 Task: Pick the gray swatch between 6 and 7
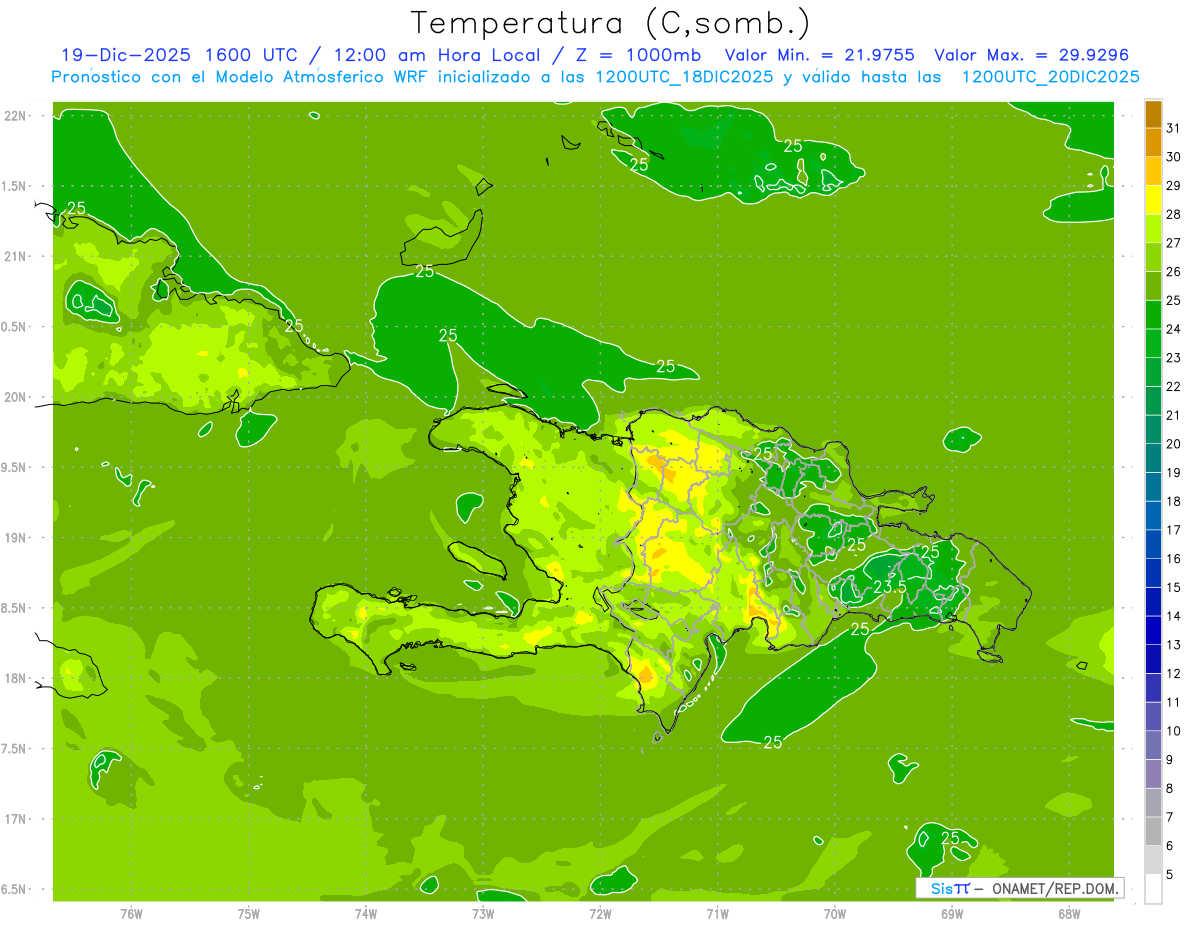[x=1153, y=831]
